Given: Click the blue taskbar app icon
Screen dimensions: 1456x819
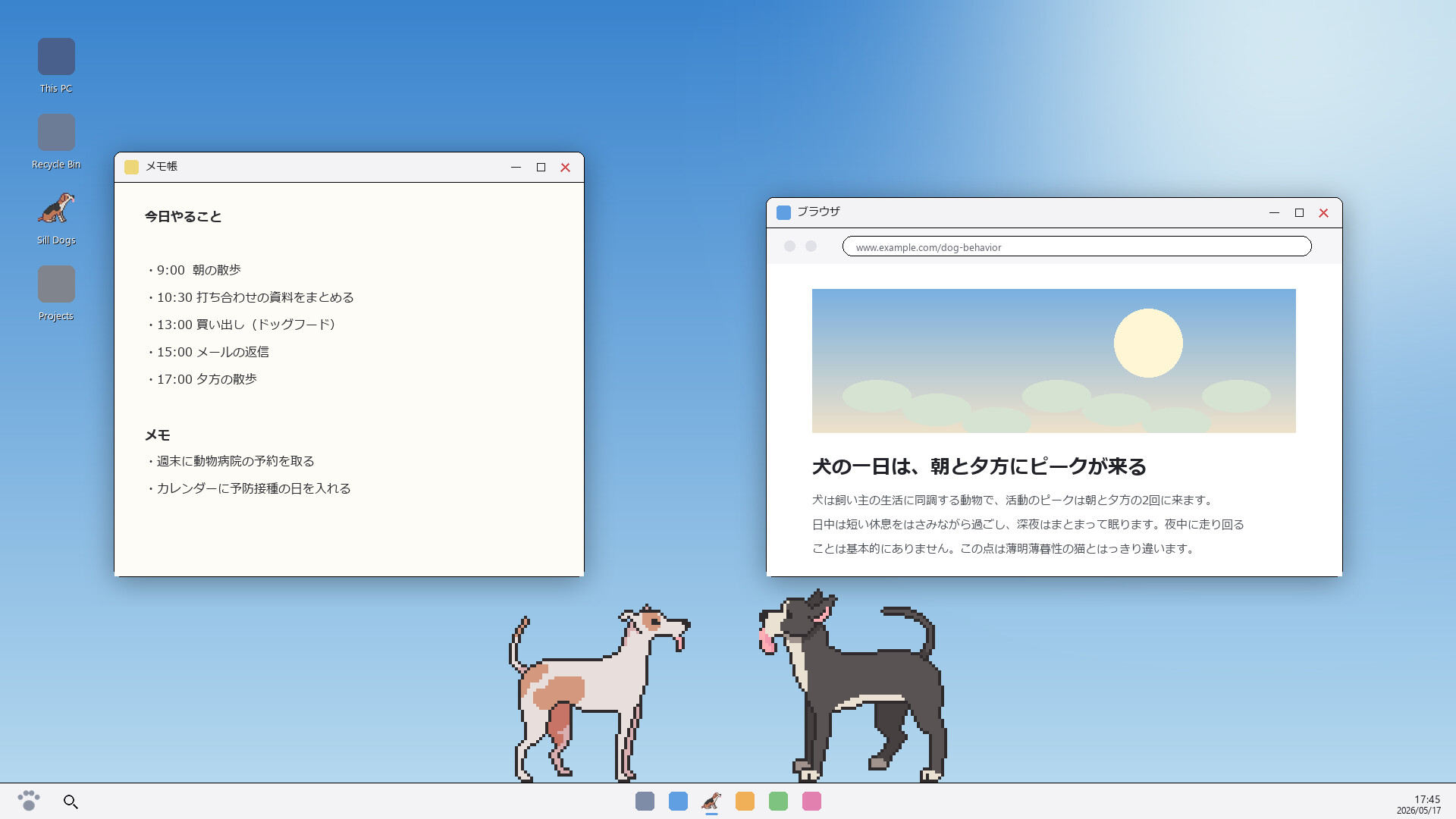Looking at the screenshot, I should tap(678, 801).
